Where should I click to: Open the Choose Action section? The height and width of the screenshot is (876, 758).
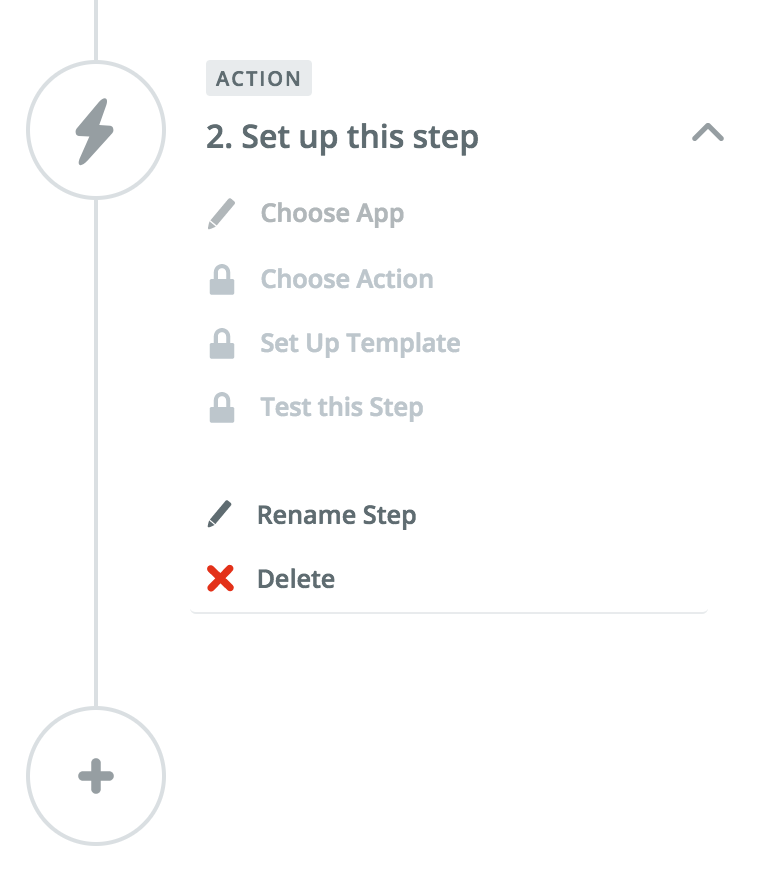click(346, 278)
